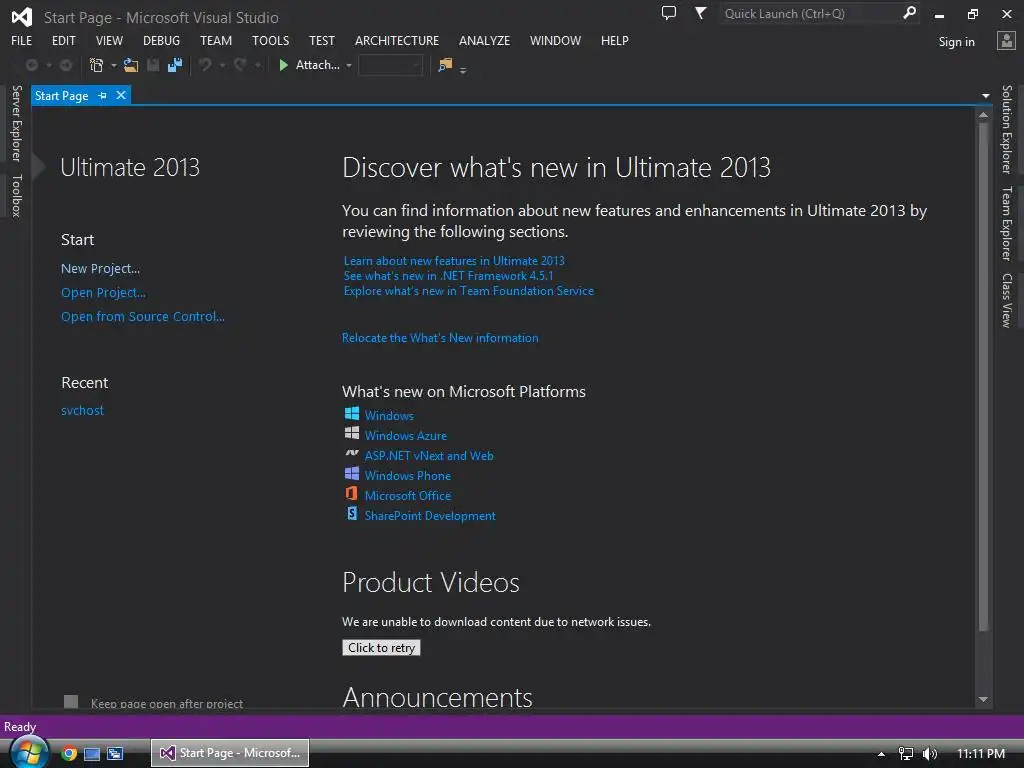Click the New Project... link
Viewport: 1024px width, 768px height.
tap(101, 268)
